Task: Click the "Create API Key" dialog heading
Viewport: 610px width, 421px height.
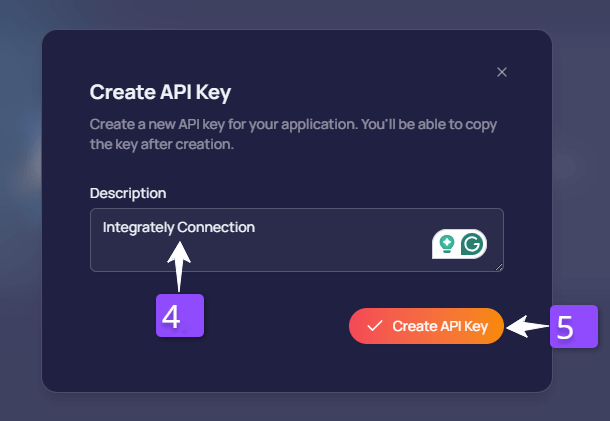Action: 160,93
